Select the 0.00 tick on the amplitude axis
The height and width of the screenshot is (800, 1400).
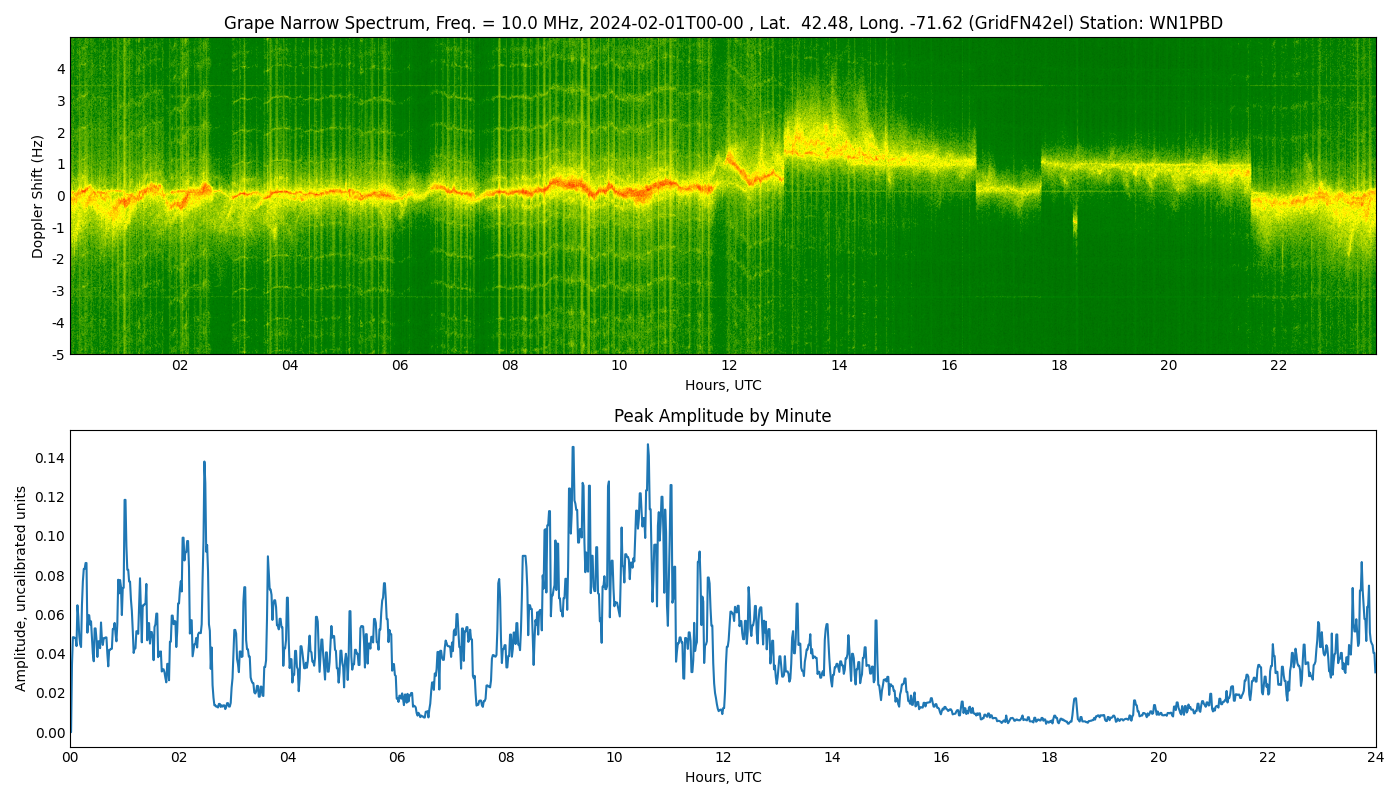click(49, 733)
